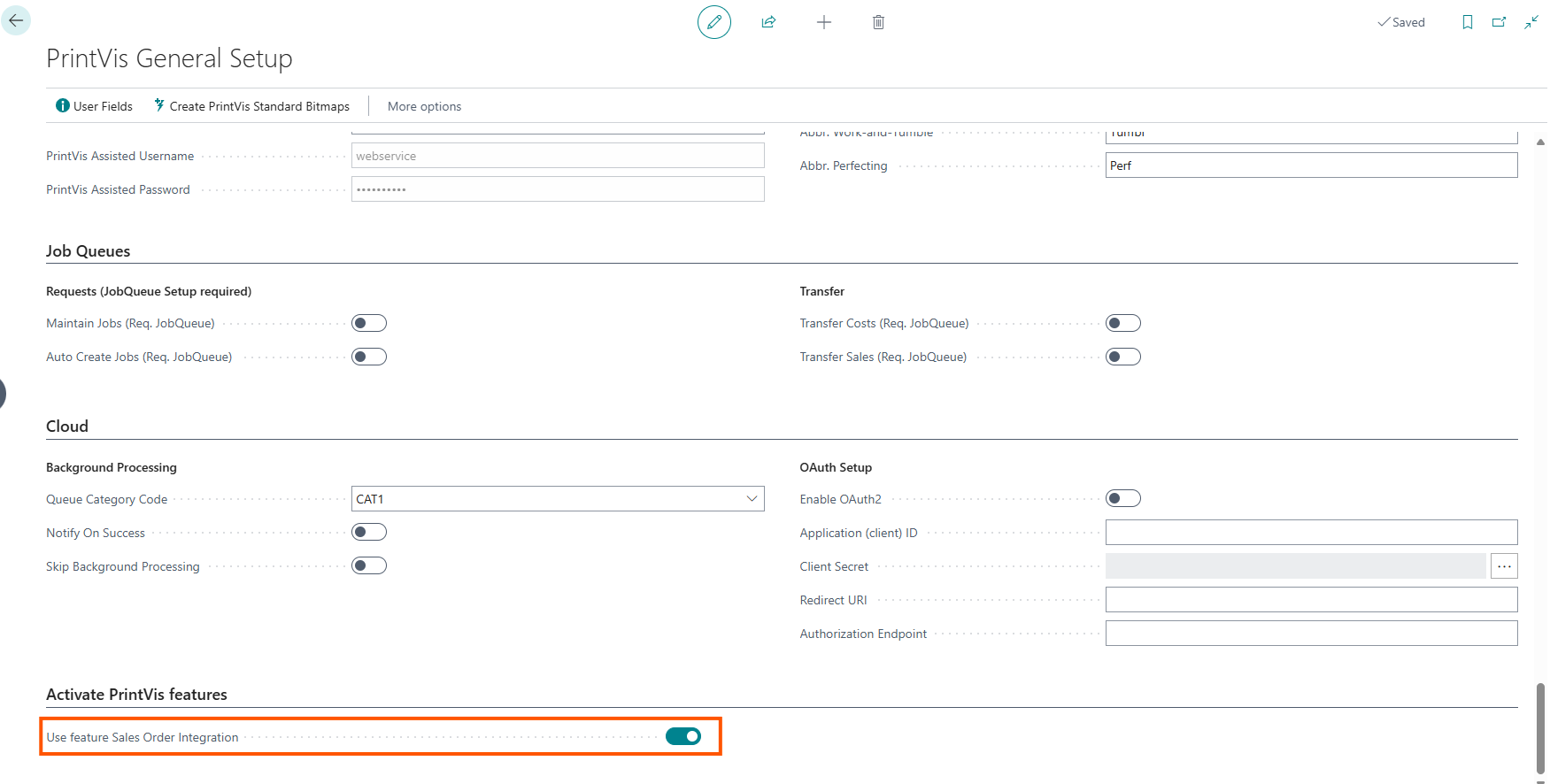This screenshot has width=1550, height=784.
Task: Click the bookmark icon
Action: pyautogui.click(x=1467, y=22)
